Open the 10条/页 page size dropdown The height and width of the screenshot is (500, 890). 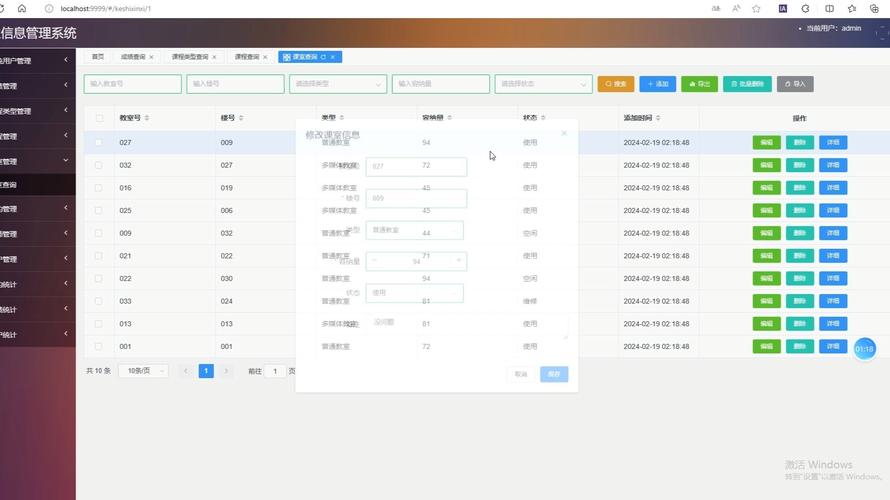coord(143,371)
